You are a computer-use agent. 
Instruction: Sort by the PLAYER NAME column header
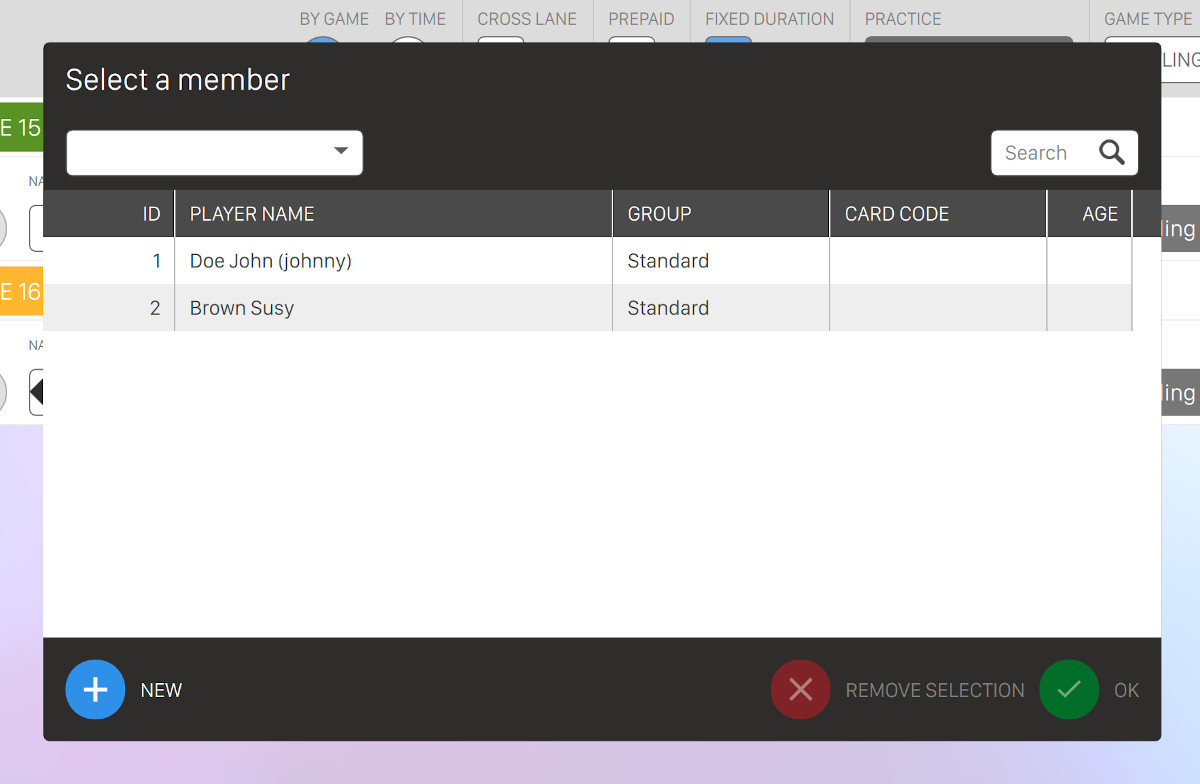(x=252, y=214)
